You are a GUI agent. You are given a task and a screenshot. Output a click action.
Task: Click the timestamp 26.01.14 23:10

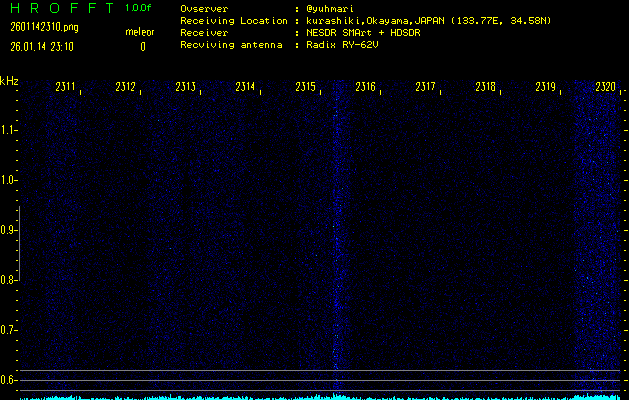click(42, 47)
